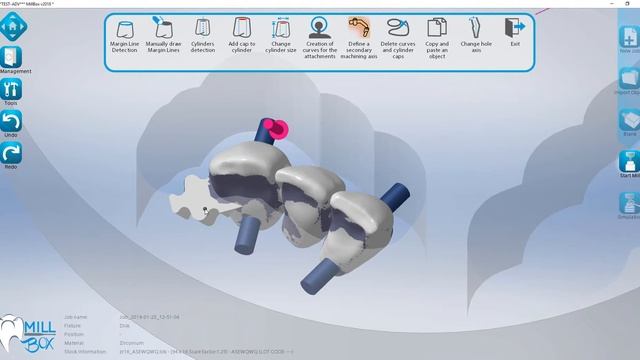Choose Manually draw Margin Lines tool
Viewport: 640px width, 360px height.
(x=163, y=36)
